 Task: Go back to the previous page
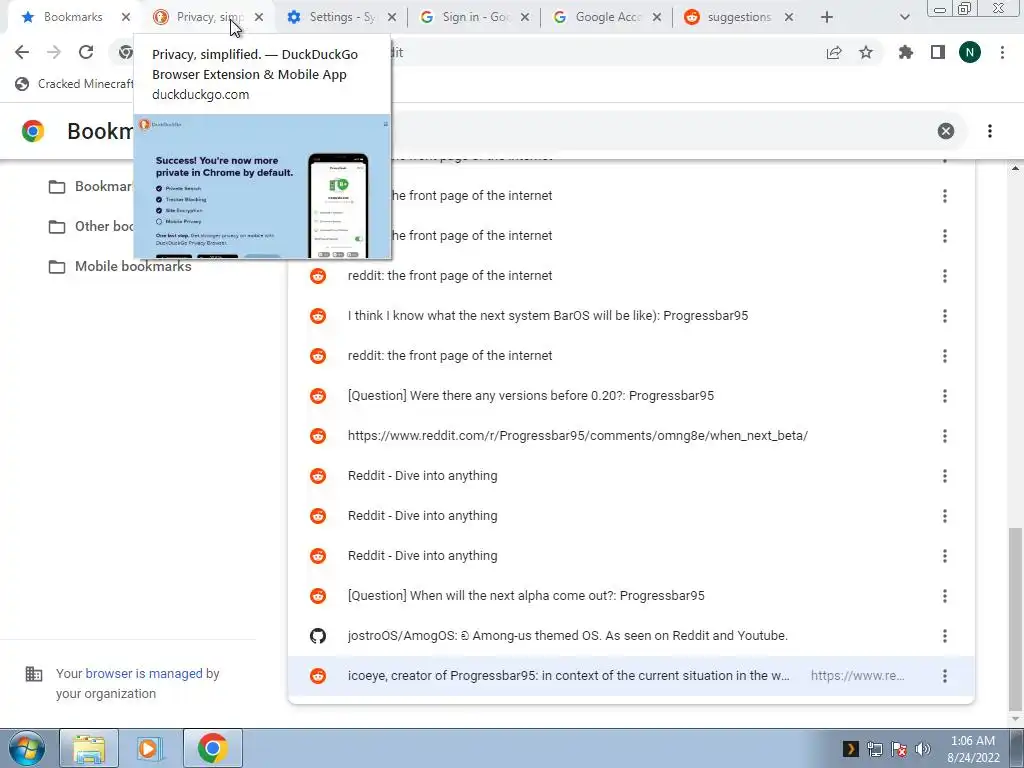[22, 52]
